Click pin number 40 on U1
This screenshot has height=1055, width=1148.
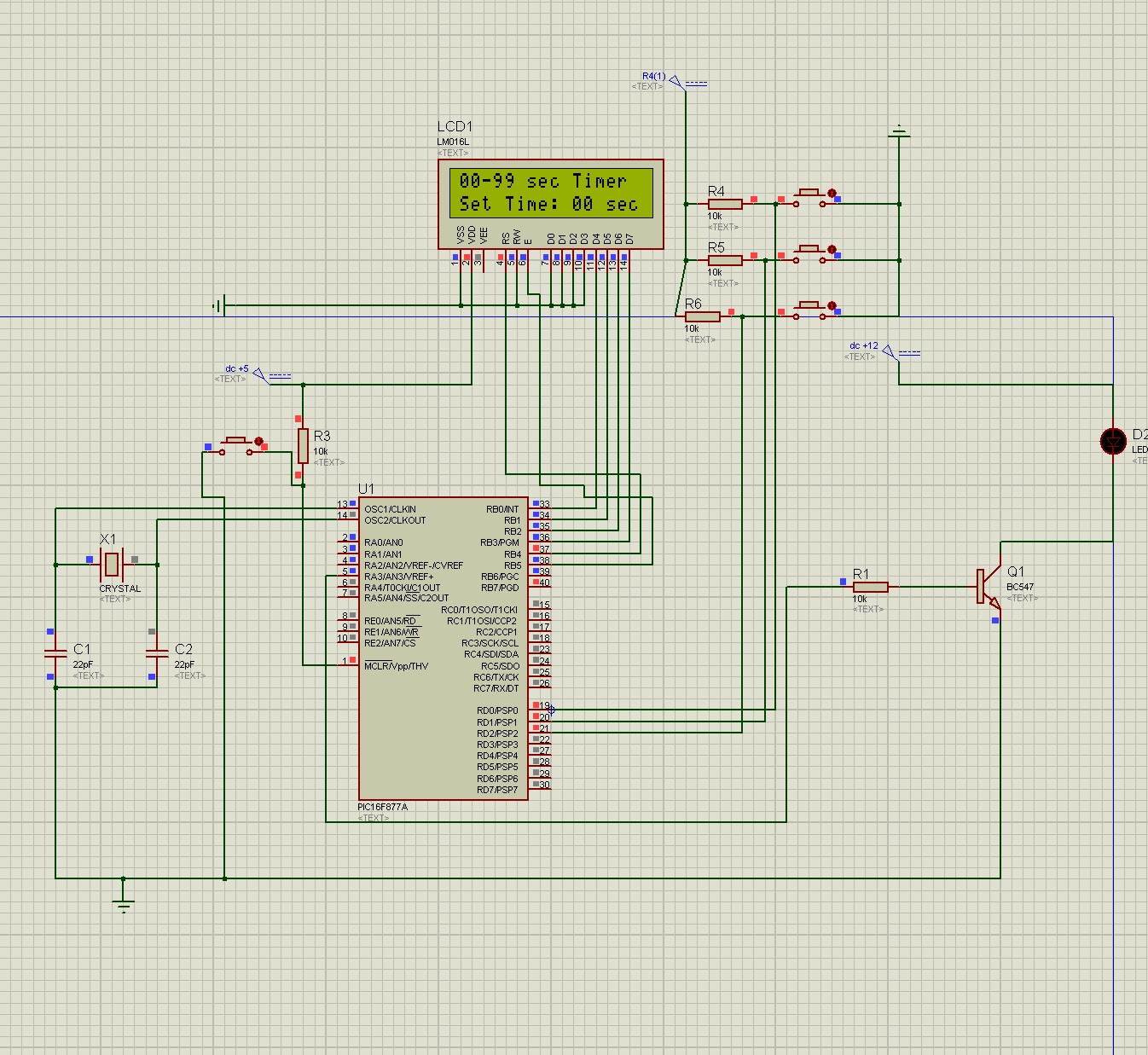pos(544,583)
